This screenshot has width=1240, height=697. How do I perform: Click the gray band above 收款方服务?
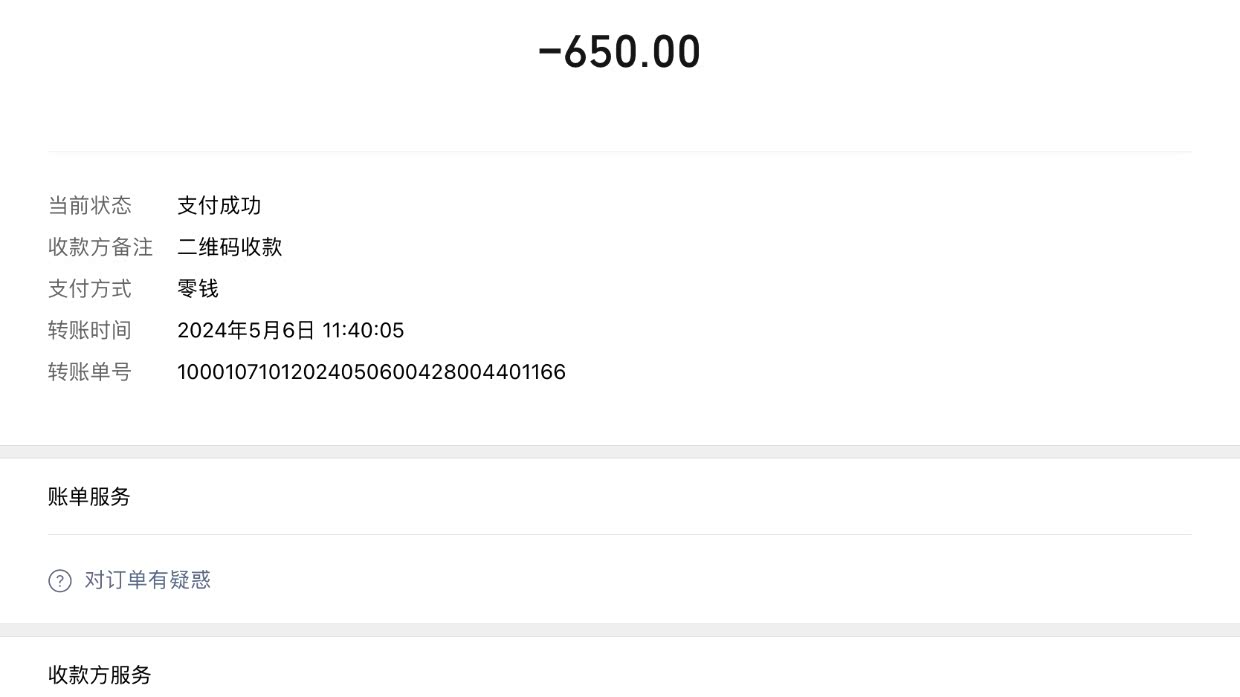pyautogui.click(x=619, y=630)
